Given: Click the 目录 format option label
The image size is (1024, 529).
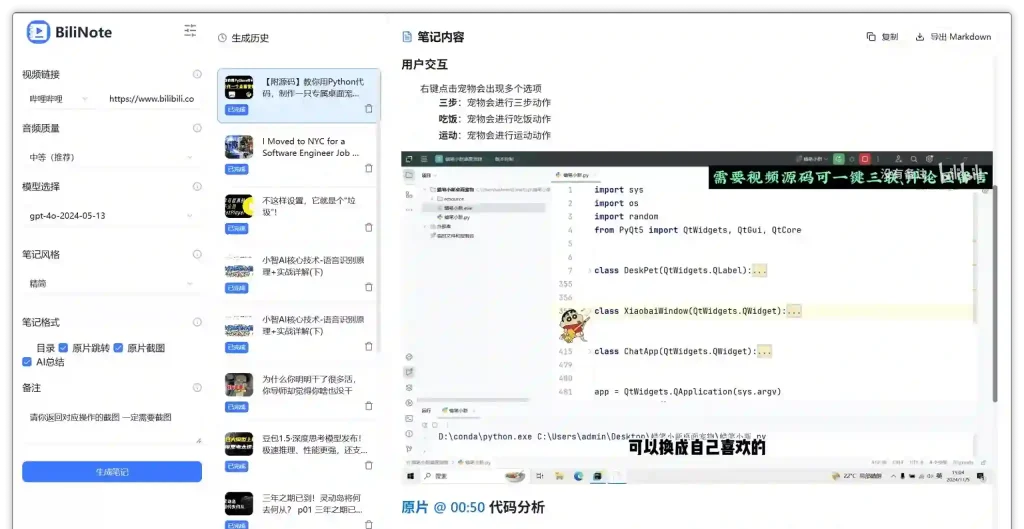Looking at the screenshot, I should (46, 348).
